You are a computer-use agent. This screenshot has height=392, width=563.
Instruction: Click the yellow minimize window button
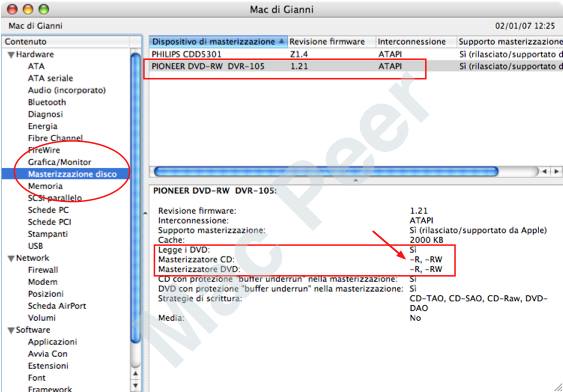(28, 9)
